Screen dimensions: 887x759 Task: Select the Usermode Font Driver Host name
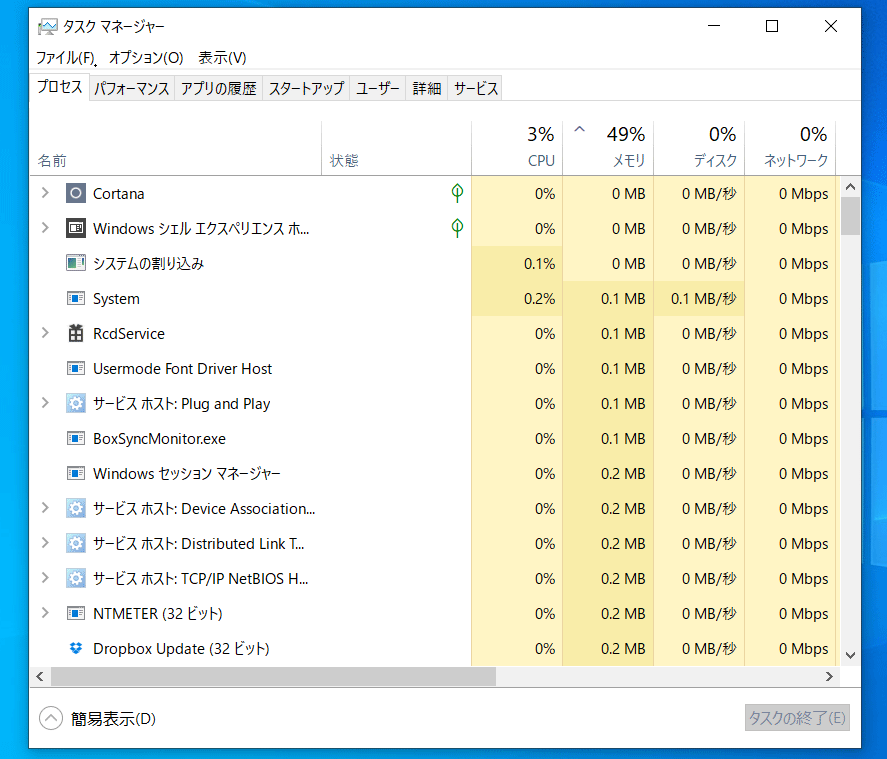click(182, 369)
